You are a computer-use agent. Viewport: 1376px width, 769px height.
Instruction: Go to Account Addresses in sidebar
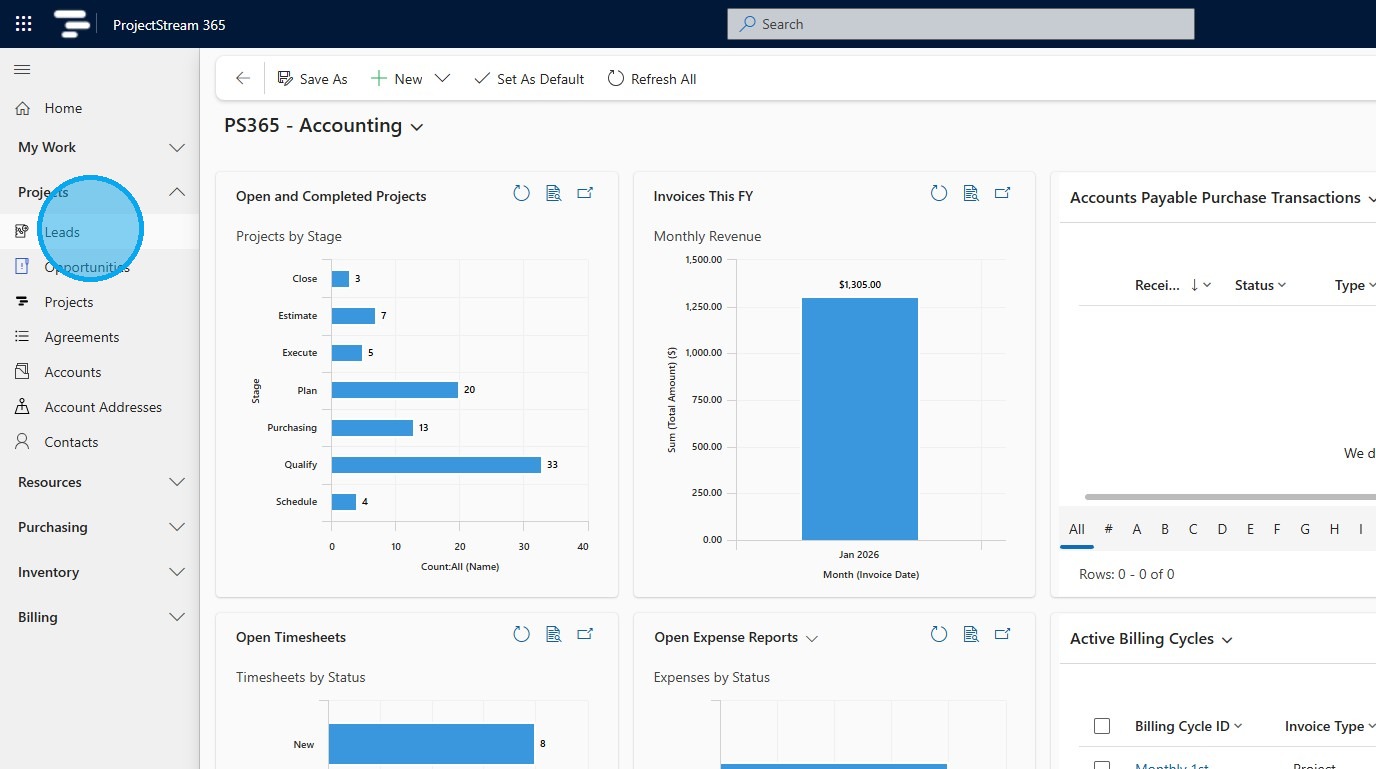tap(102, 407)
